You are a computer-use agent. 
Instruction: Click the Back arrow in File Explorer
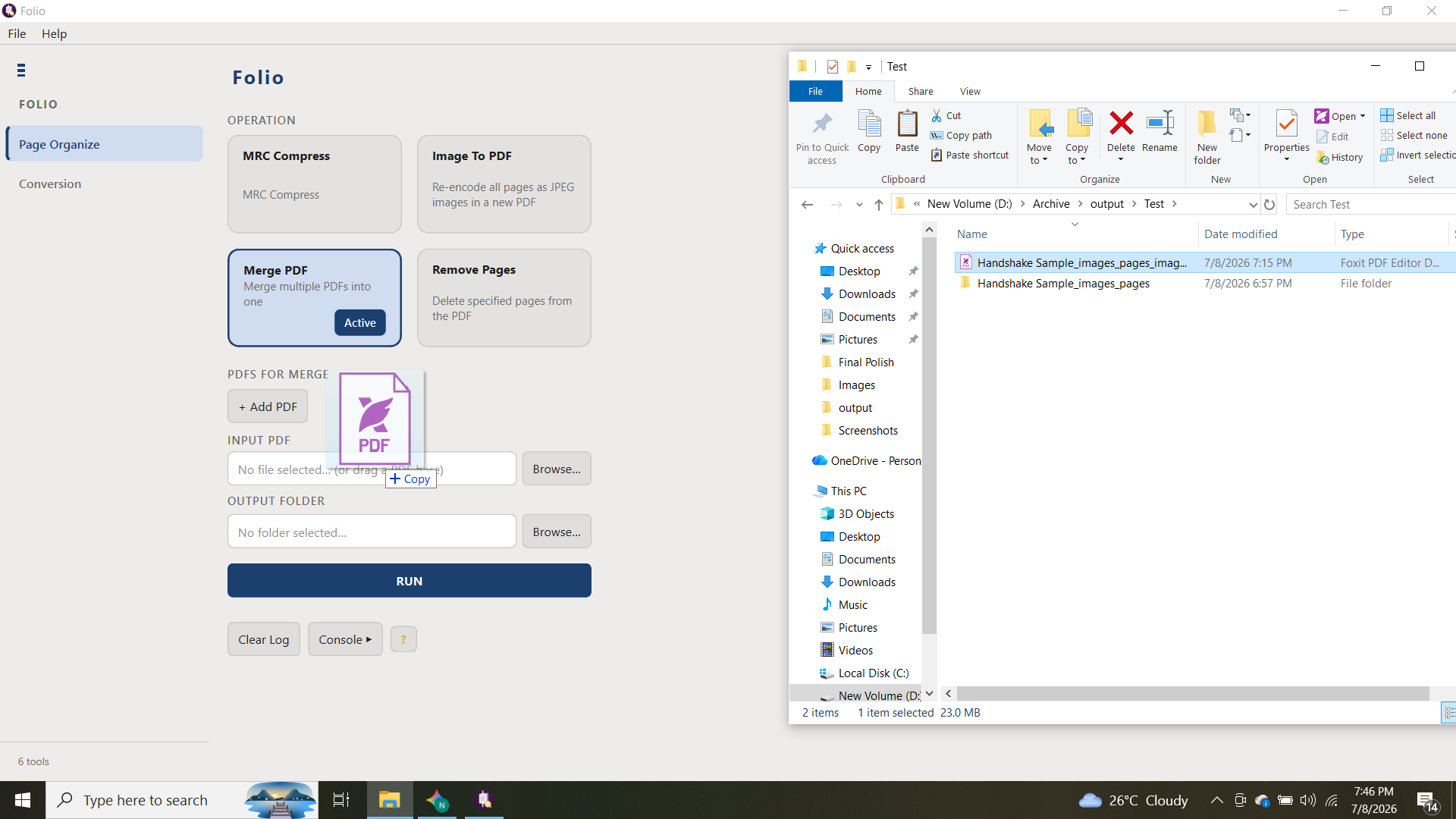(807, 204)
